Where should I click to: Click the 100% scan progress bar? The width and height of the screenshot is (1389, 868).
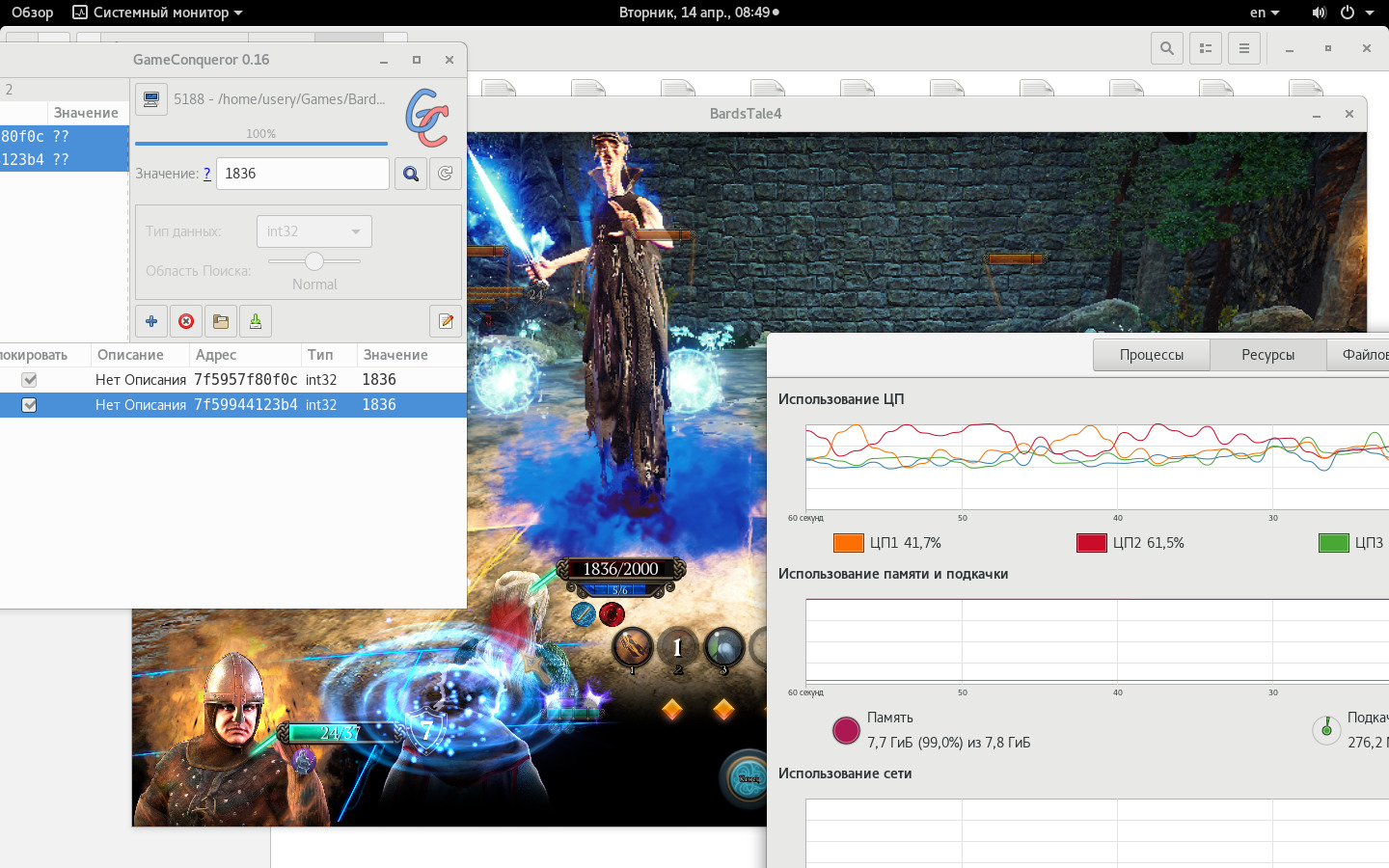(x=261, y=143)
